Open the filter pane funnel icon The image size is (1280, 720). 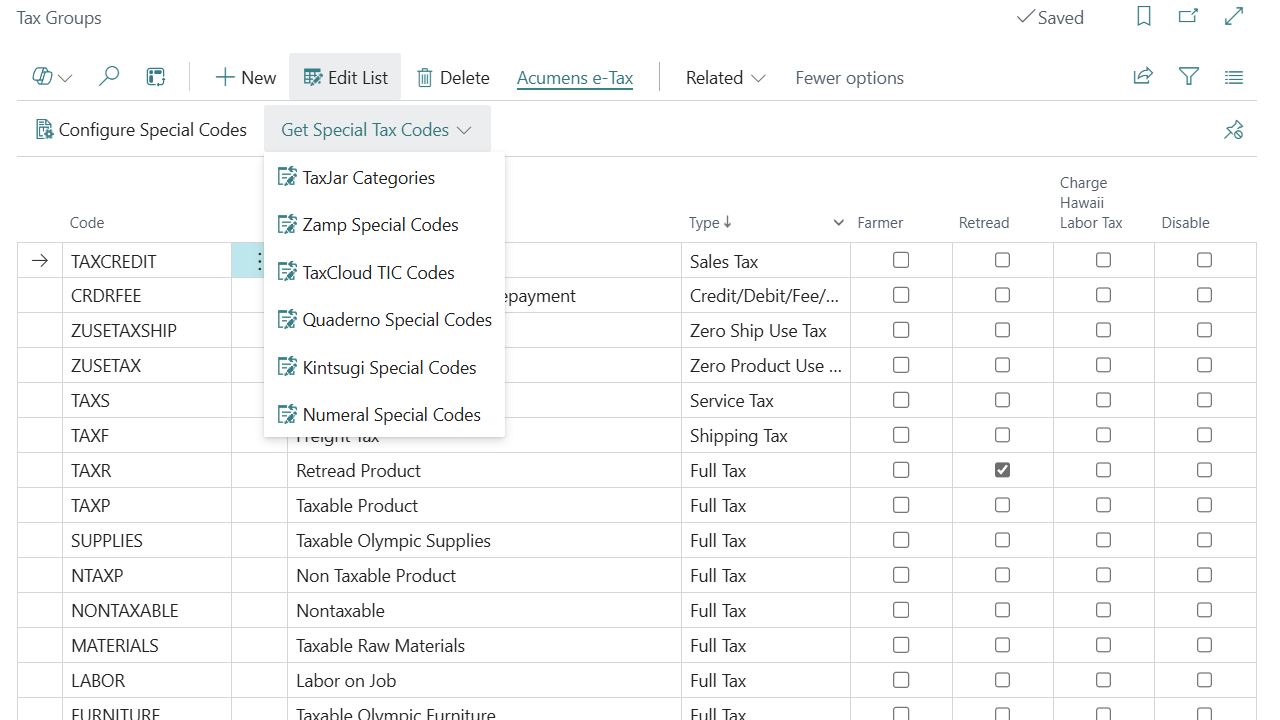point(1189,77)
